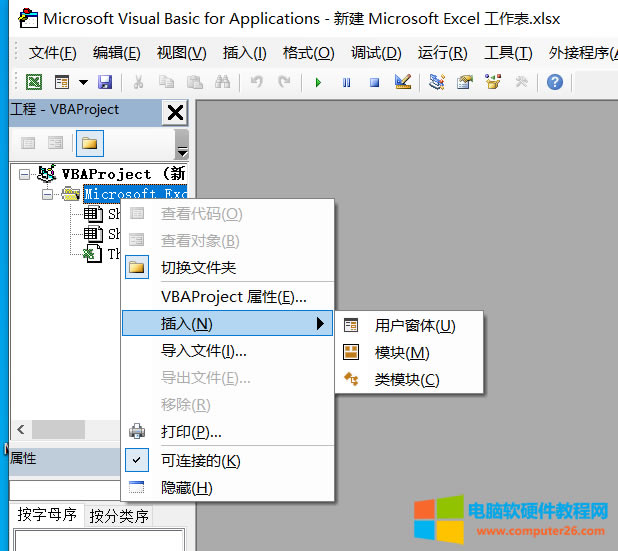618x551 pixels.
Task: Click the Insert UserForm toolbar icon
Action: point(62,82)
